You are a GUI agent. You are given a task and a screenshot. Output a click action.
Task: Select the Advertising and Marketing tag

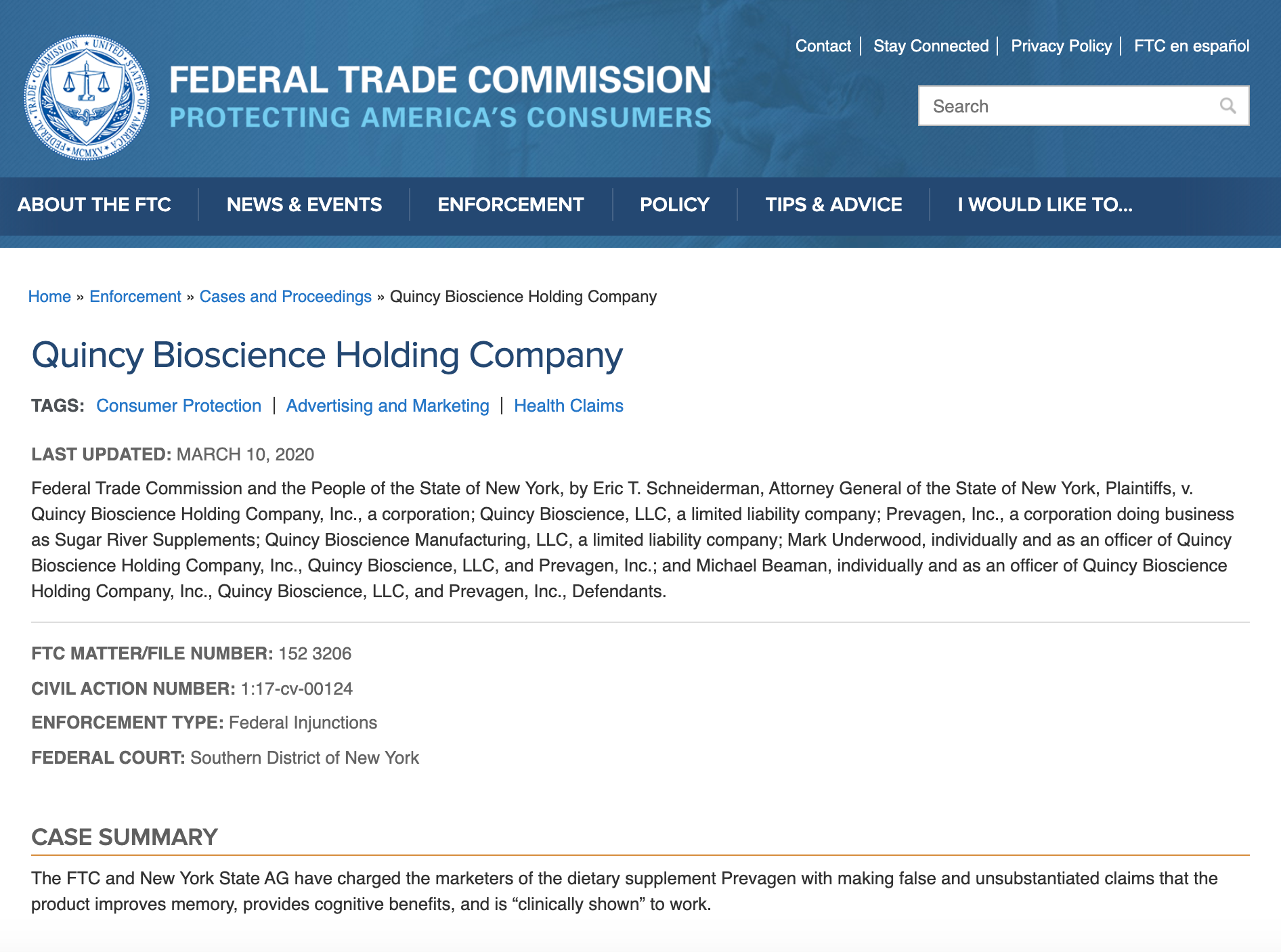387,406
